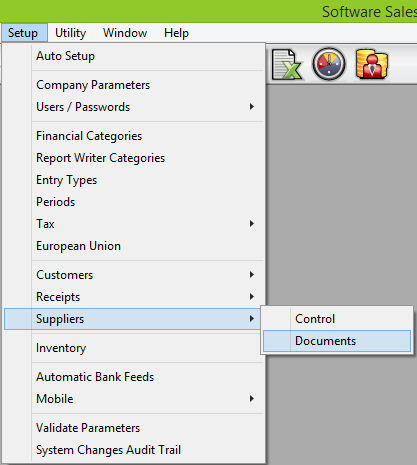Expand the Users / Passwords submenu arrow
Screen dimensions: 417x465
(252, 107)
